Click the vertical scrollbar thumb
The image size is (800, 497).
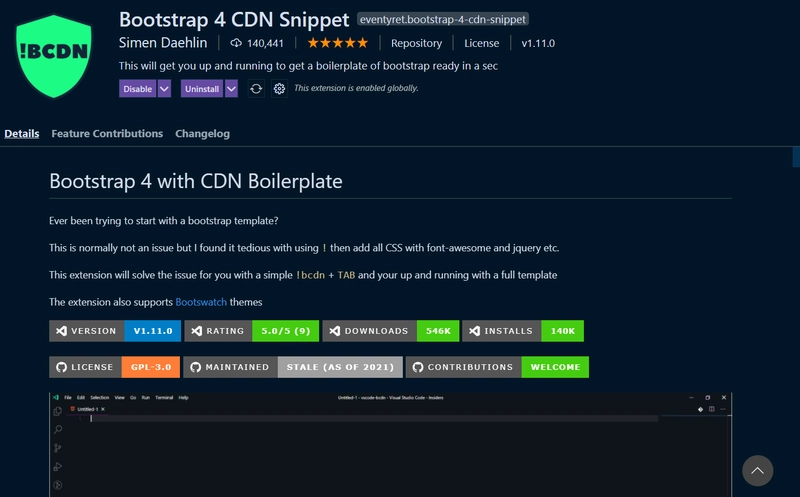tap(796, 157)
